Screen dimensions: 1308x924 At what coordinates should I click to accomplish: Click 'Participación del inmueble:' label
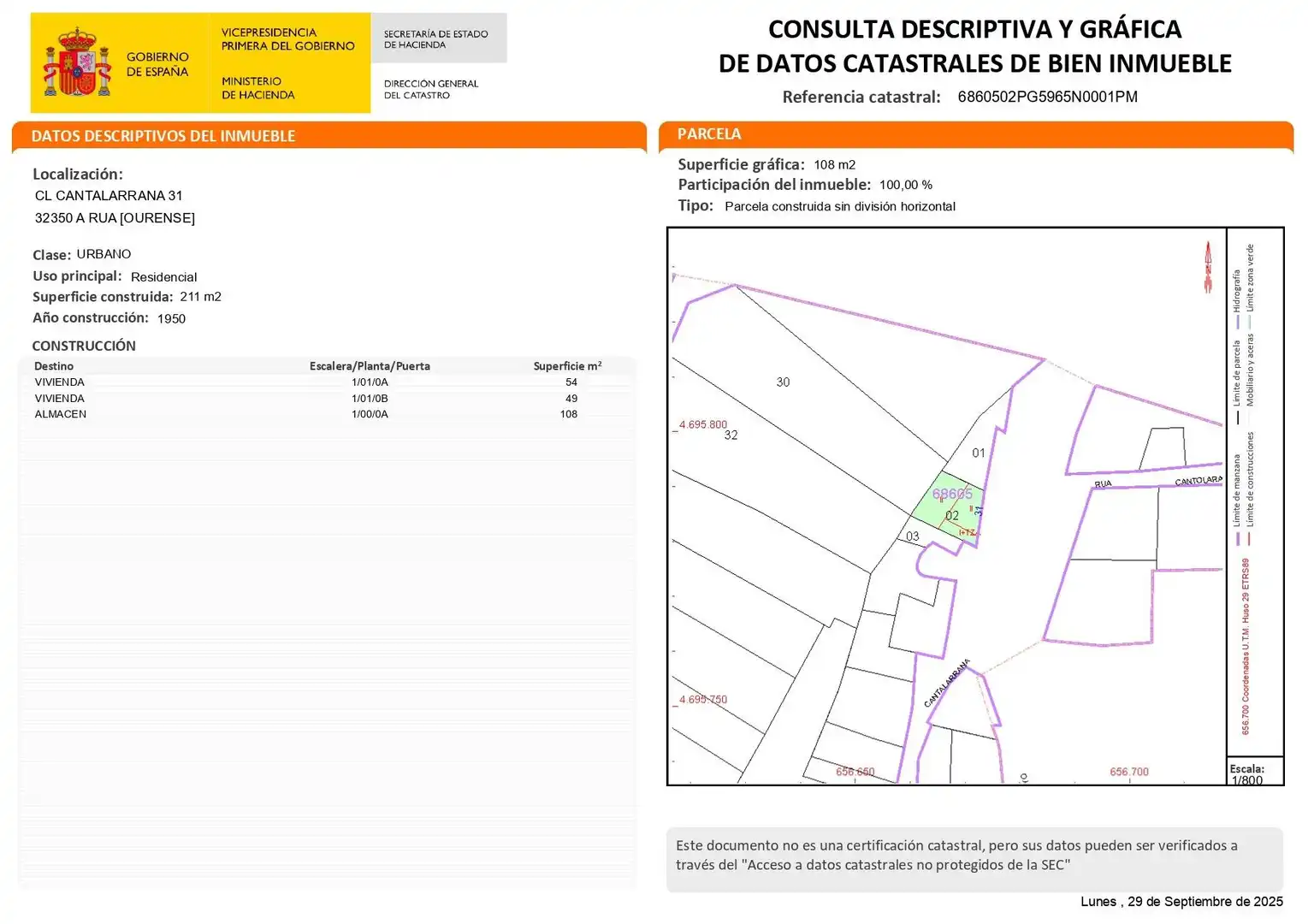click(x=774, y=185)
